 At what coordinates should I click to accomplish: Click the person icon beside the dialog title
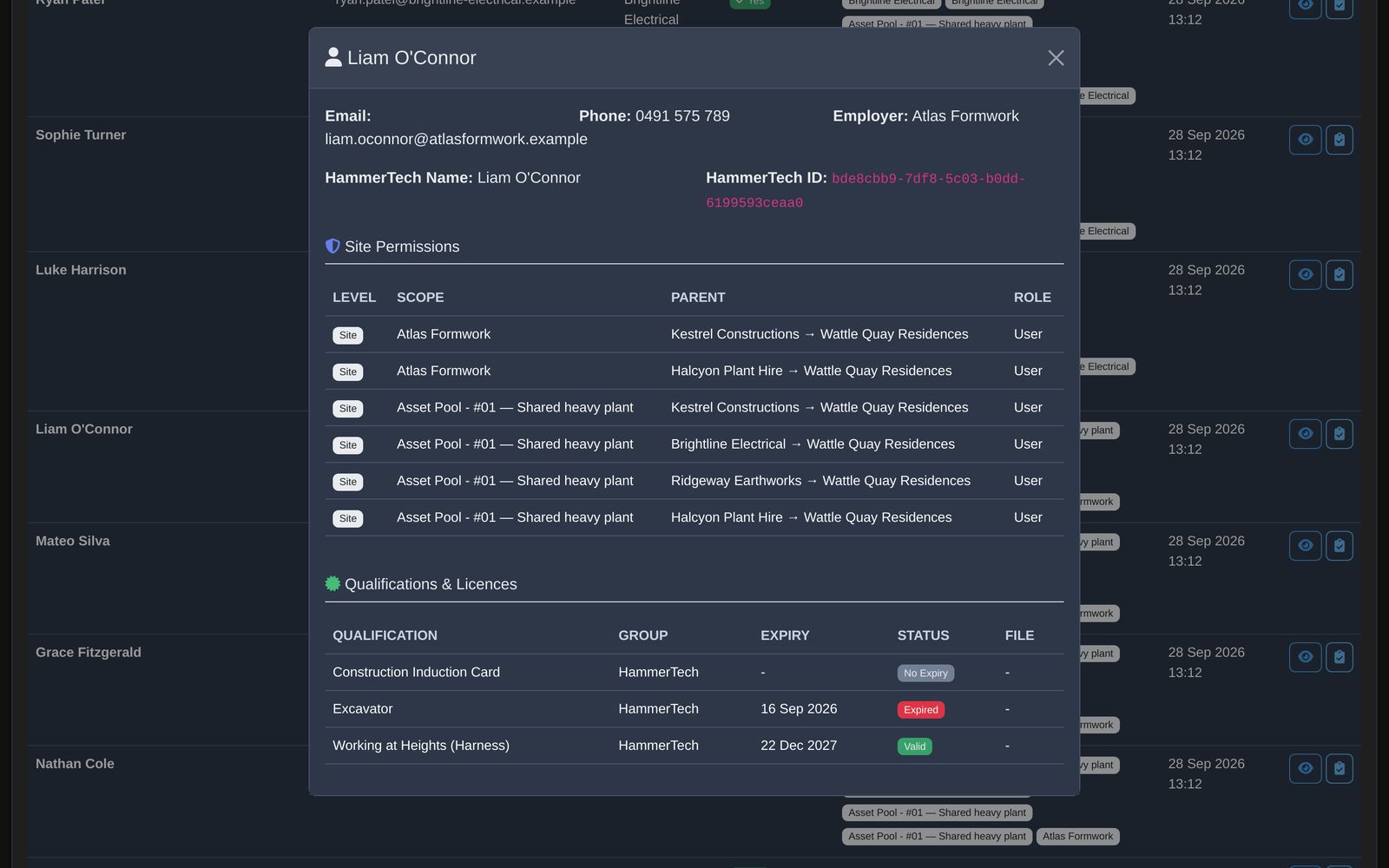(x=333, y=57)
